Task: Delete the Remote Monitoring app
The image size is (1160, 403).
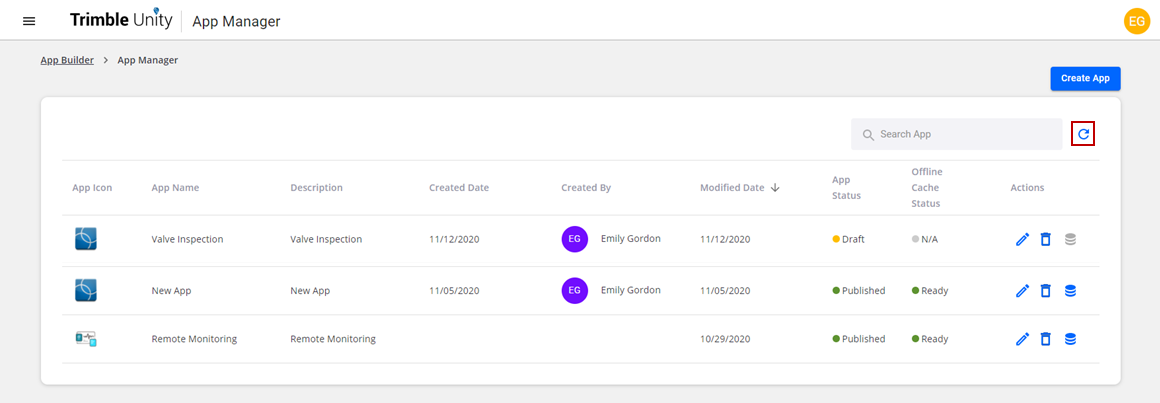Action: click(1045, 339)
